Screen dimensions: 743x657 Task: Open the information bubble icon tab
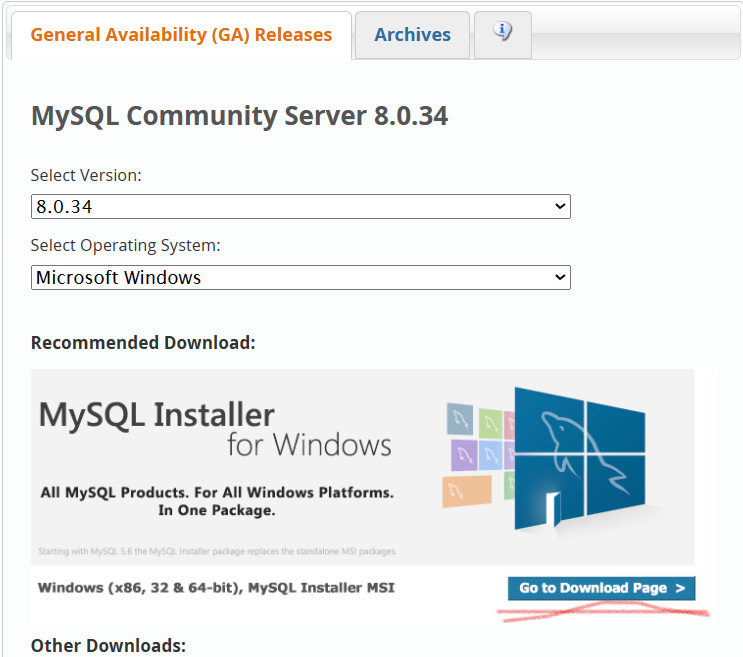pos(503,35)
